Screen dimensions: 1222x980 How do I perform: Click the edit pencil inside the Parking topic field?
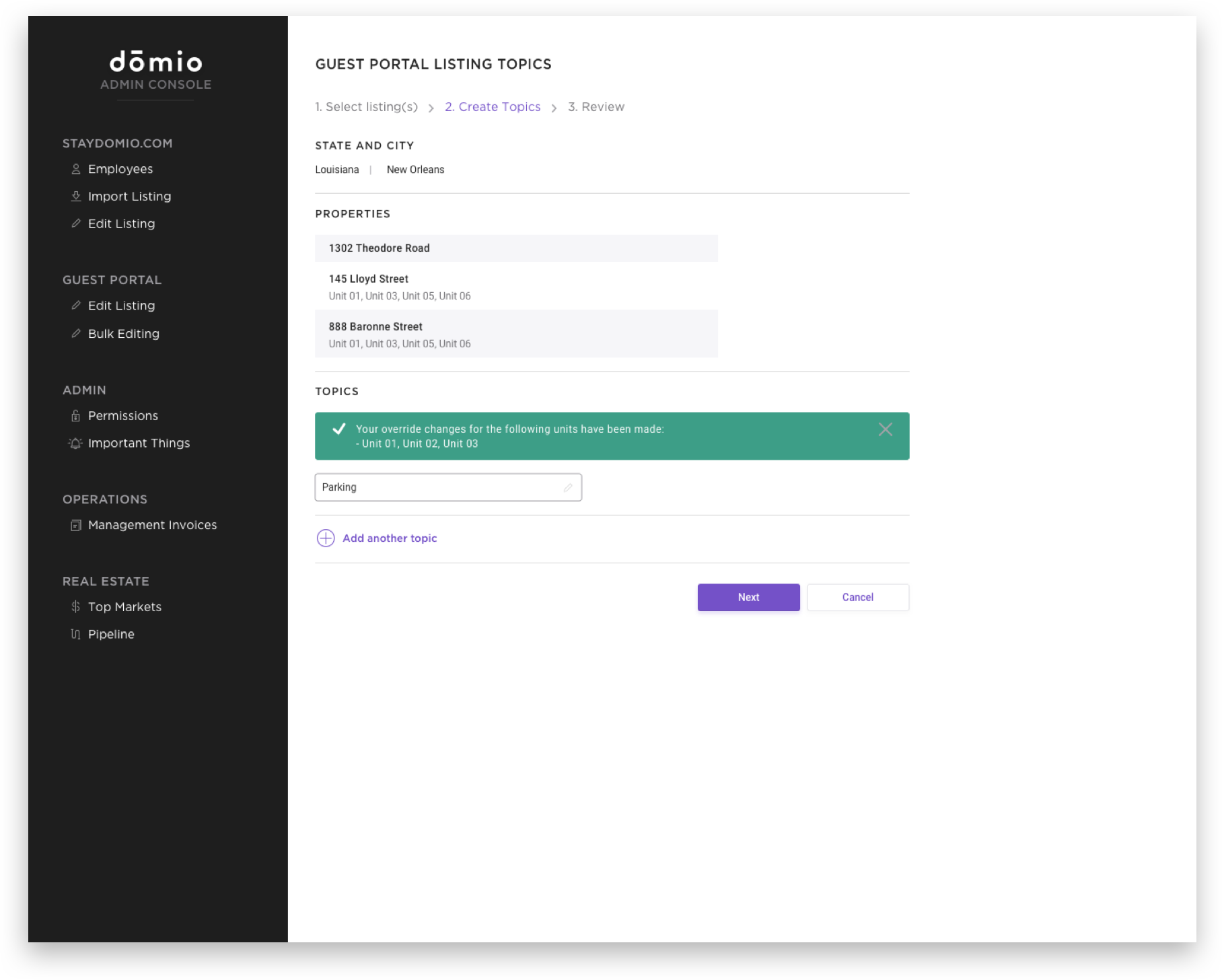pyautogui.click(x=567, y=487)
